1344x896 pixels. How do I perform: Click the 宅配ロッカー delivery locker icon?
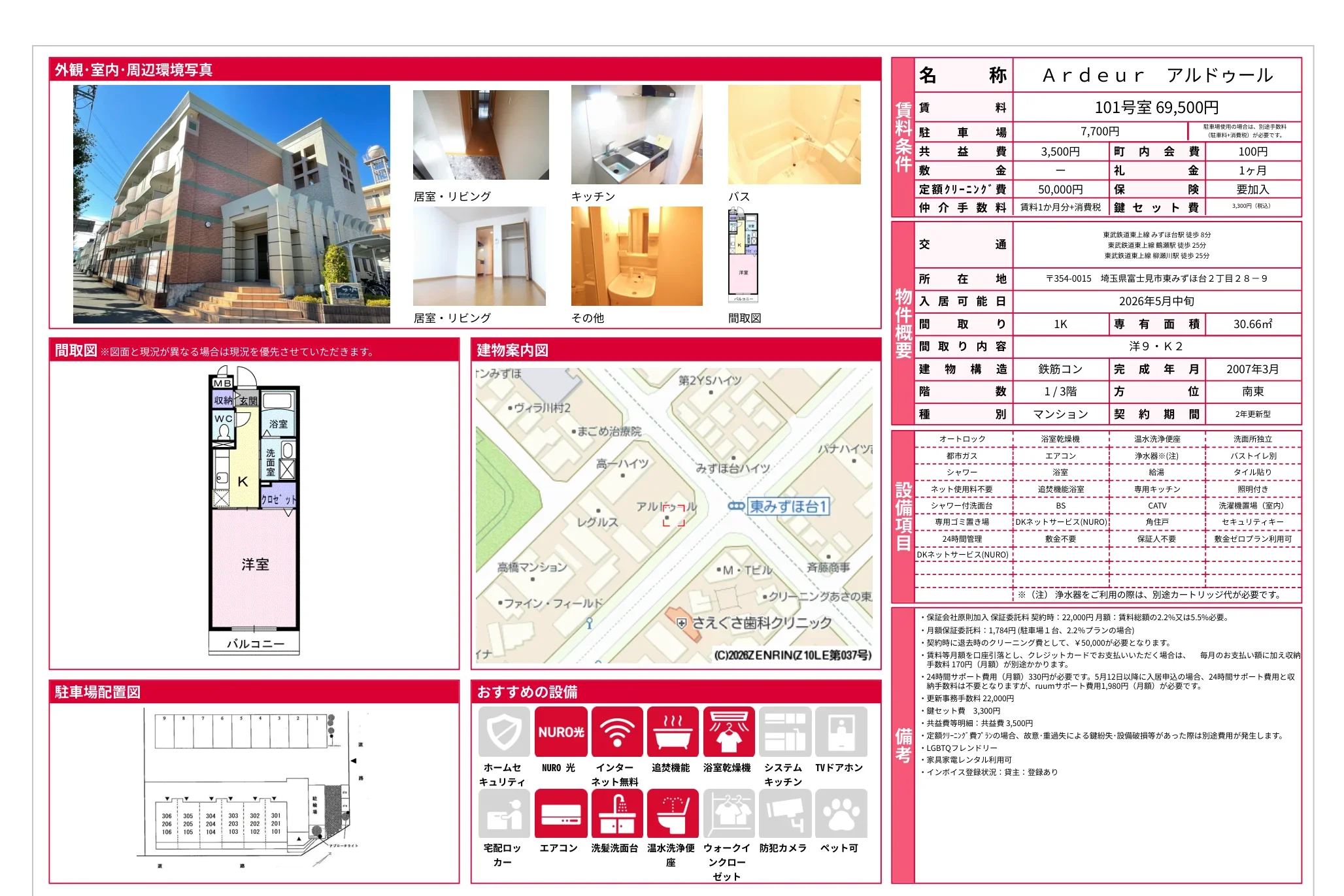[x=504, y=813]
